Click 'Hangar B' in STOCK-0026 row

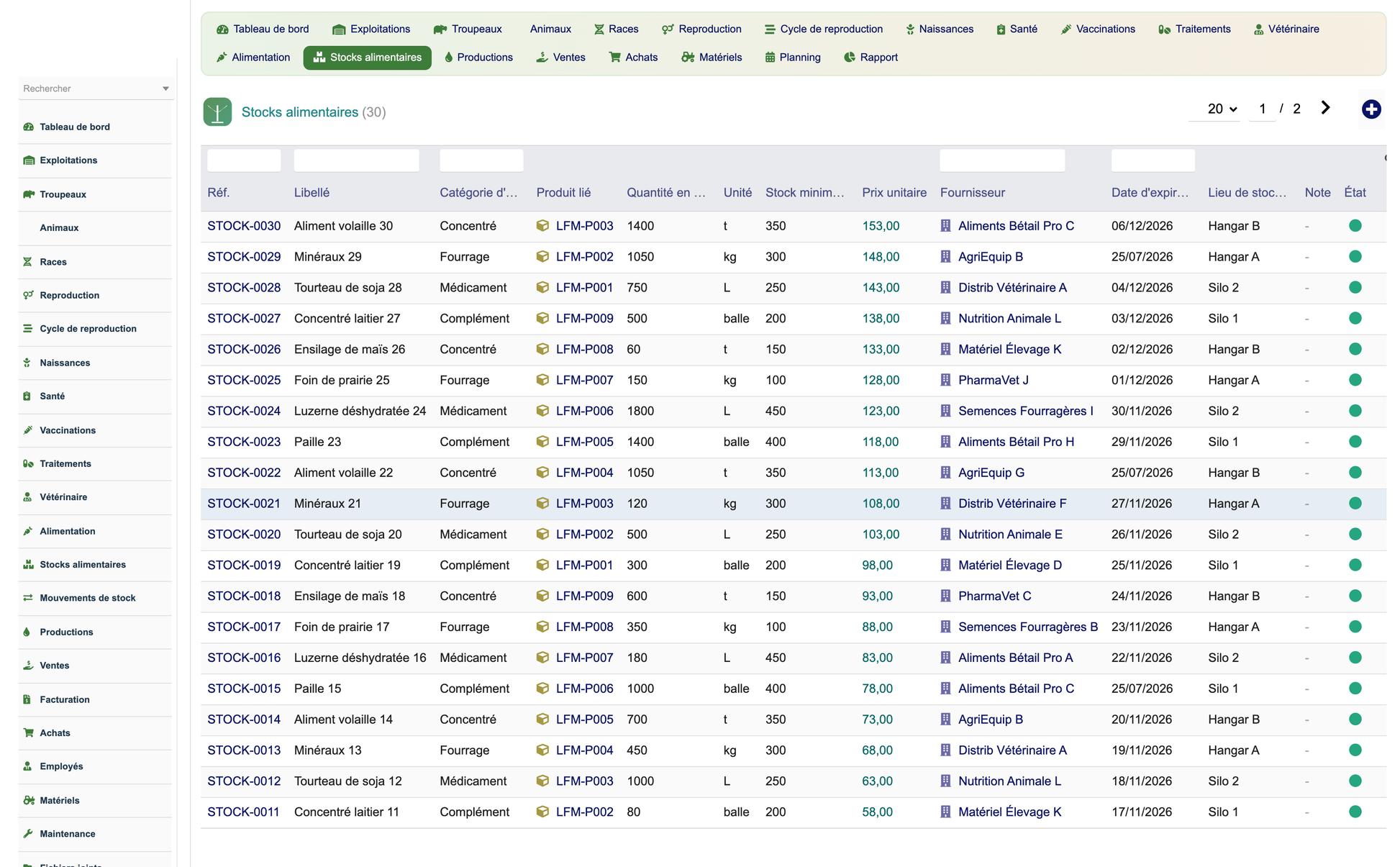[1234, 349]
